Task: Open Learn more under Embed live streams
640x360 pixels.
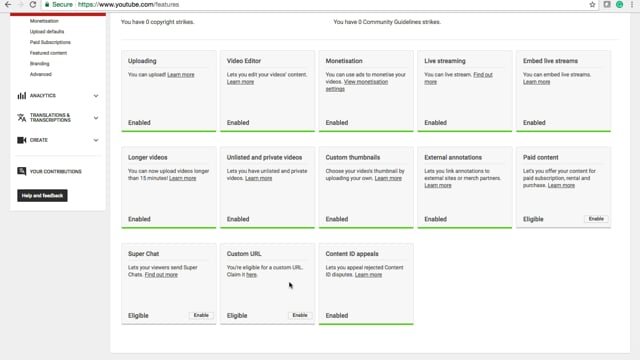Action: (537, 82)
